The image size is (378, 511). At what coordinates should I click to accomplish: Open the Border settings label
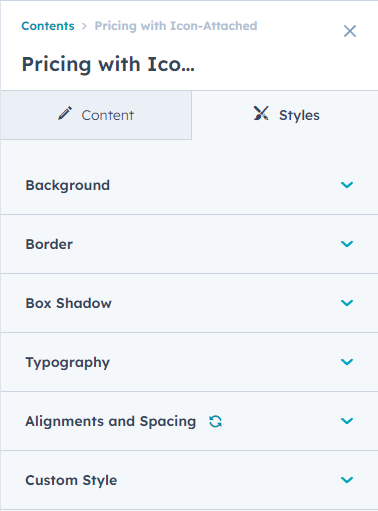[x=49, y=244]
